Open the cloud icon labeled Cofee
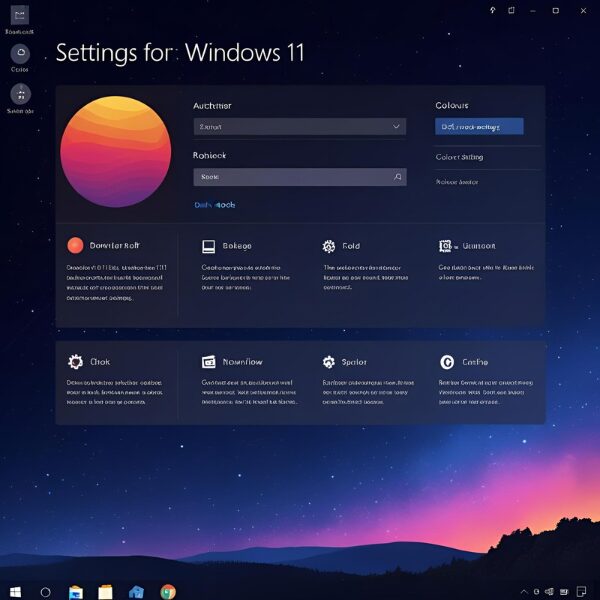The height and width of the screenshot is (600, 600). (20, 54)
